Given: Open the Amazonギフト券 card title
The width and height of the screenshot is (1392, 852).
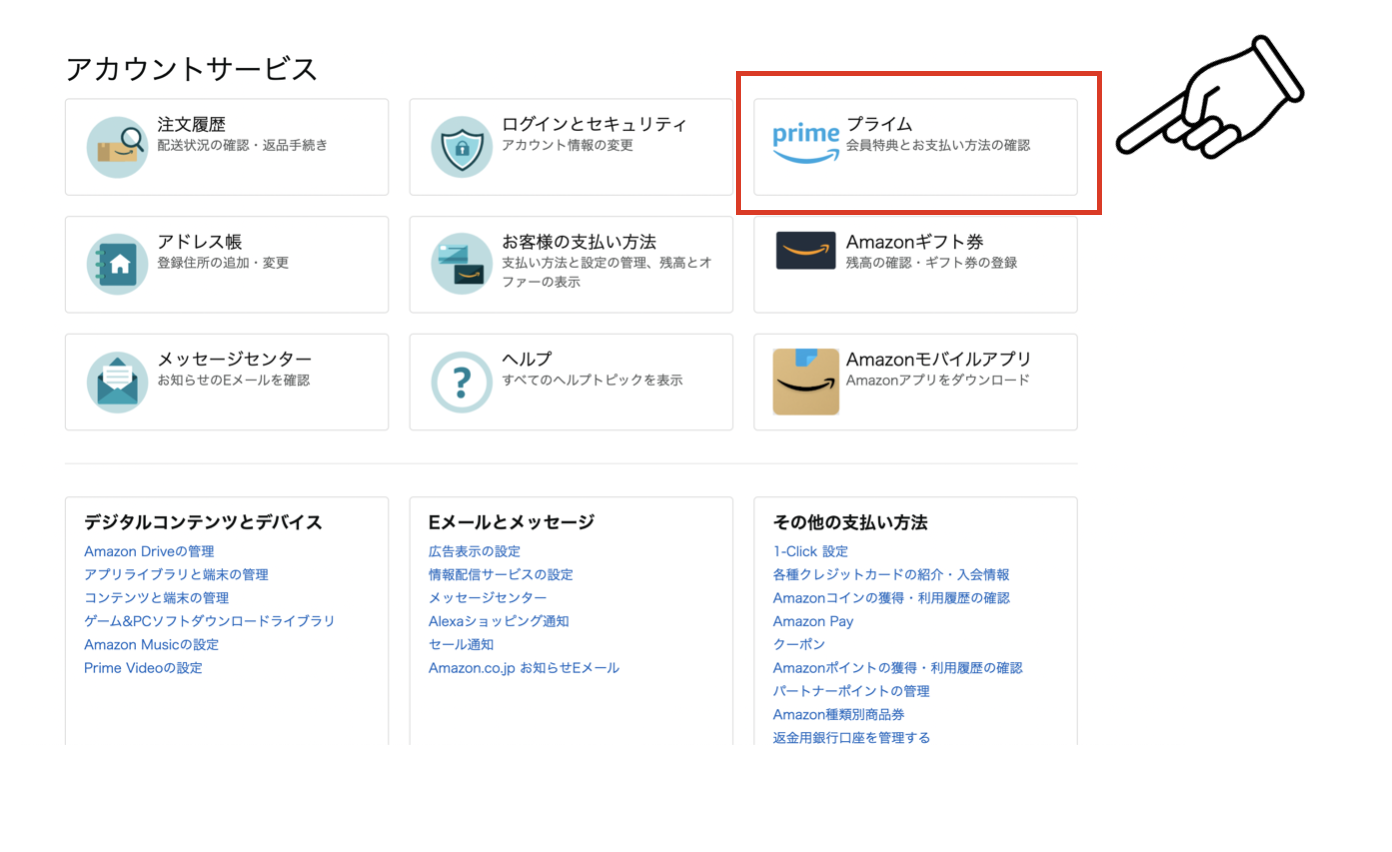Looking at the screenshot, I should click(x=915, y=242).
